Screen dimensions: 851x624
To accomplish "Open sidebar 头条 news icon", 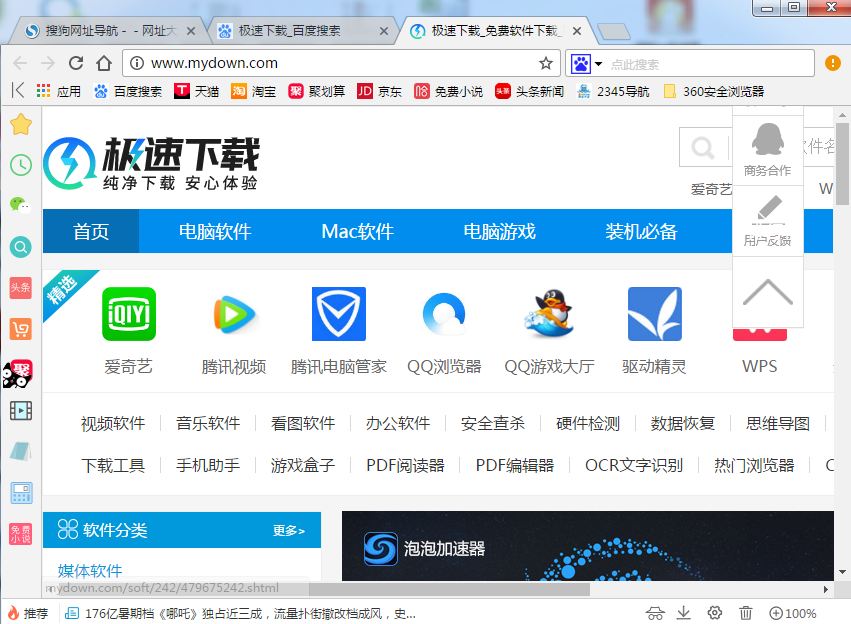I will tap(21, 288).
